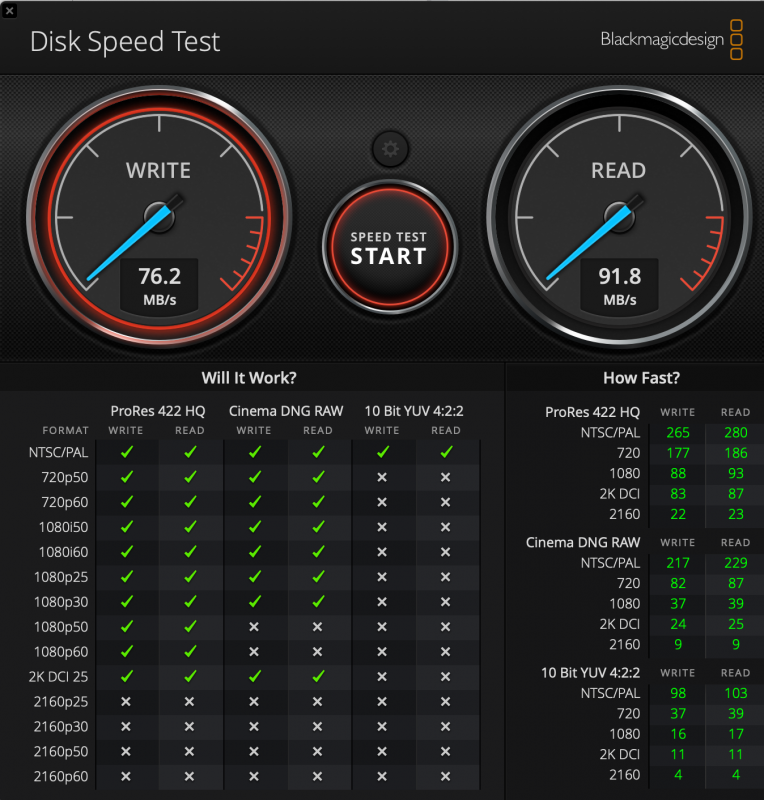Click Cinema DNG RAW write cross for 2160p50
This screenshot has height=800, width=764.
254,752
